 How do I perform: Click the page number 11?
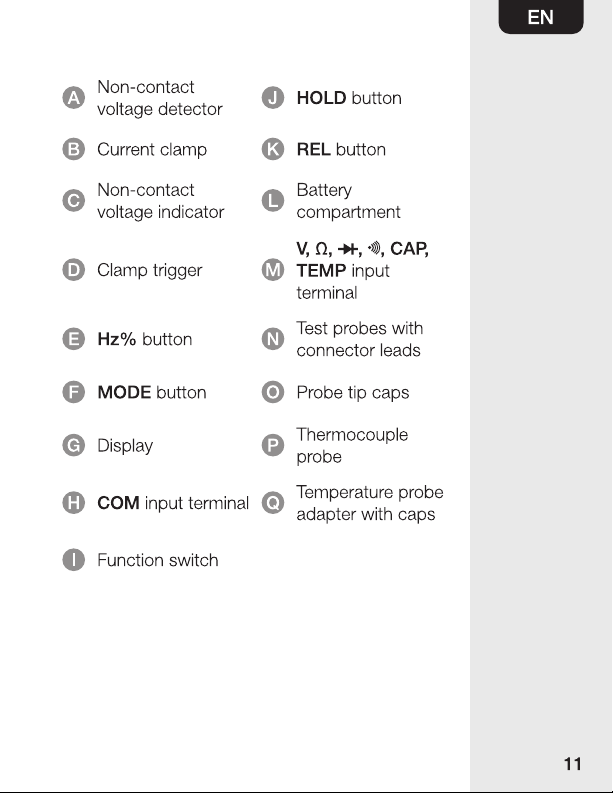(573, 764)
